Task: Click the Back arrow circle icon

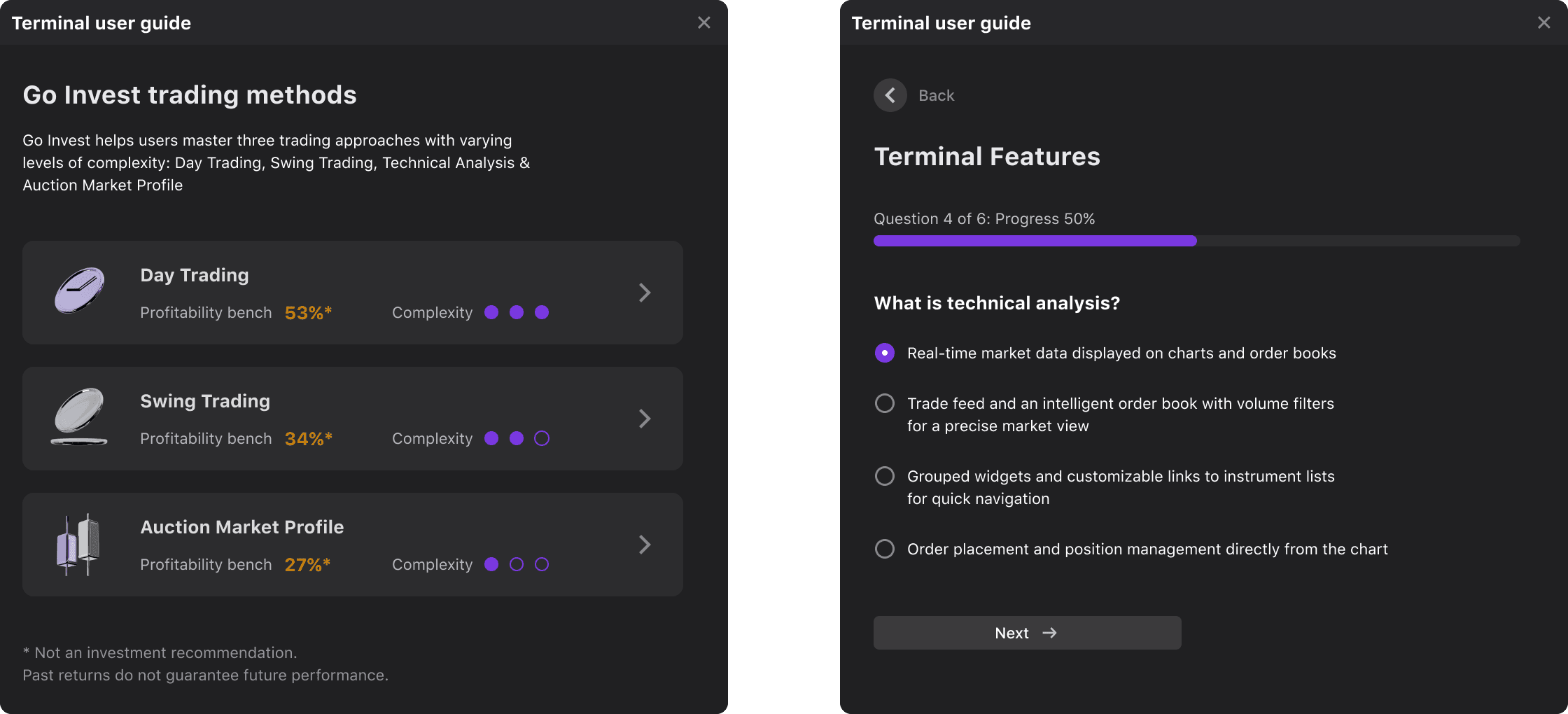Action: pyautogui.click(x=890, y=95)
